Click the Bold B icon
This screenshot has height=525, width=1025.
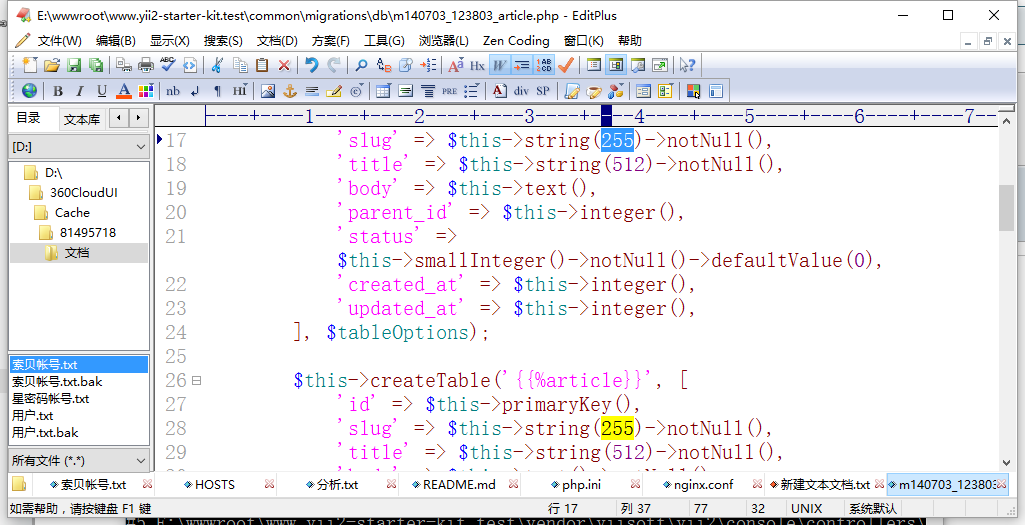click(x=58, y=91)
